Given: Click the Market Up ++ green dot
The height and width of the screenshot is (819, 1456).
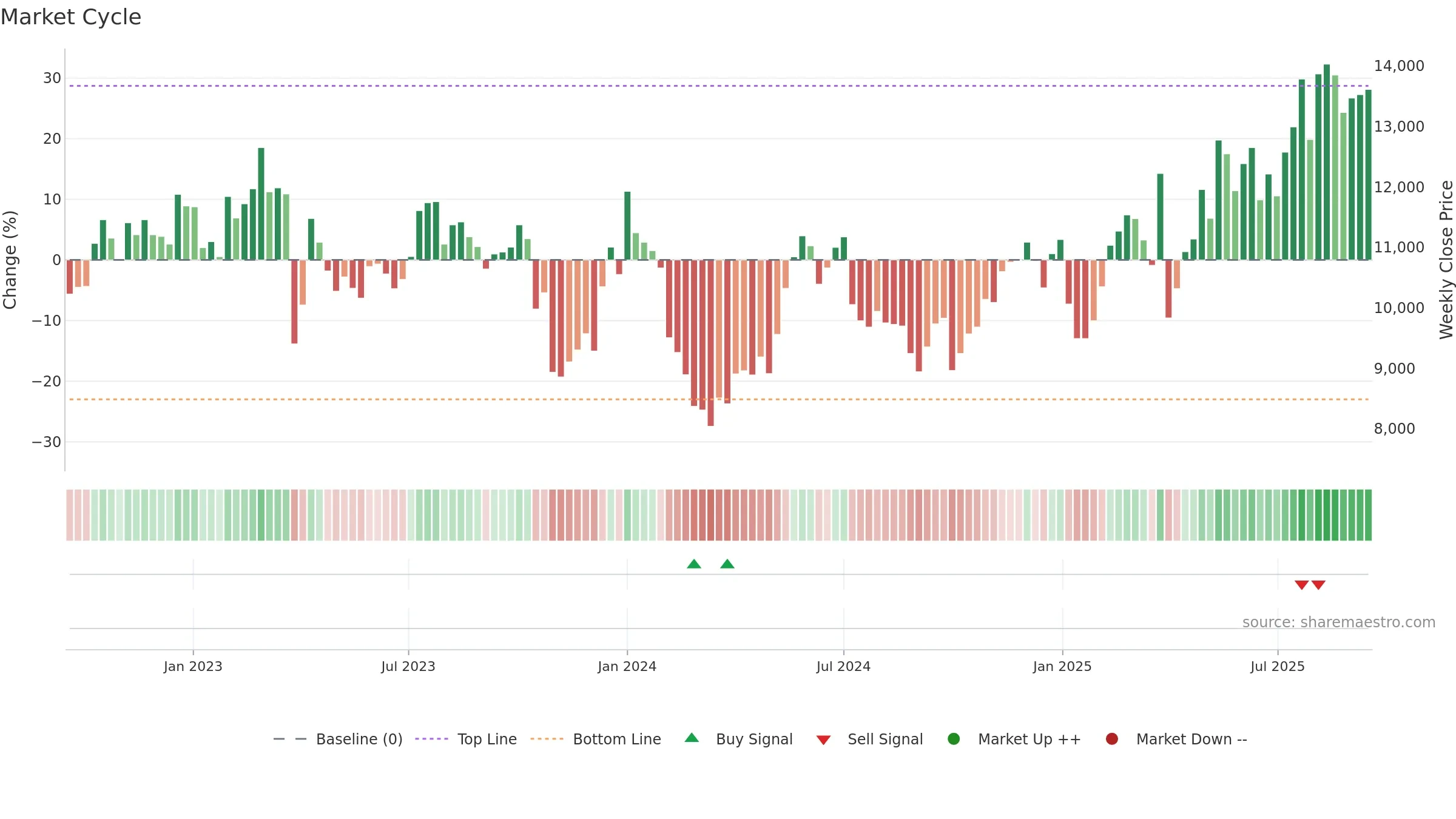Looking at the screenshot, I should coord(954,739).
